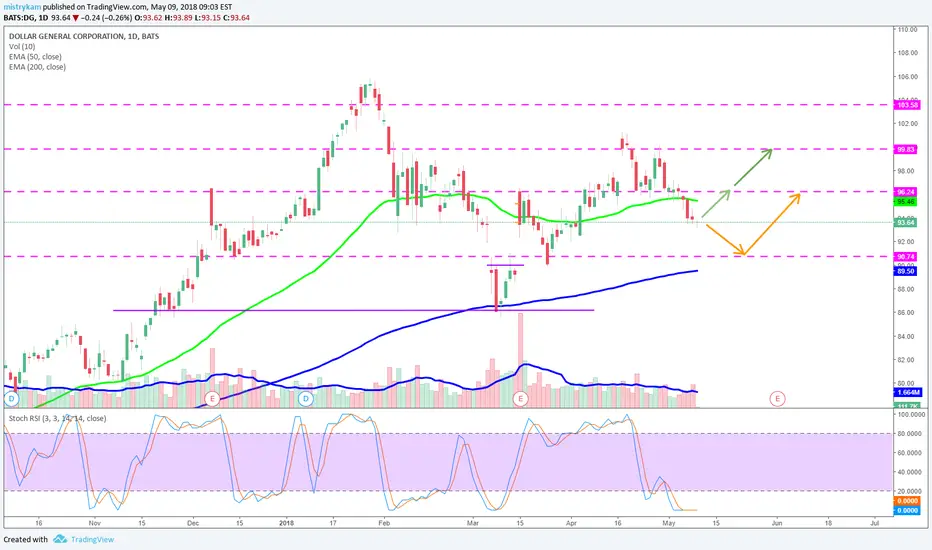Click the 60.0000 Stoch RSI axis label
This screenshot has width=932, height=550.
coord(909,453)
